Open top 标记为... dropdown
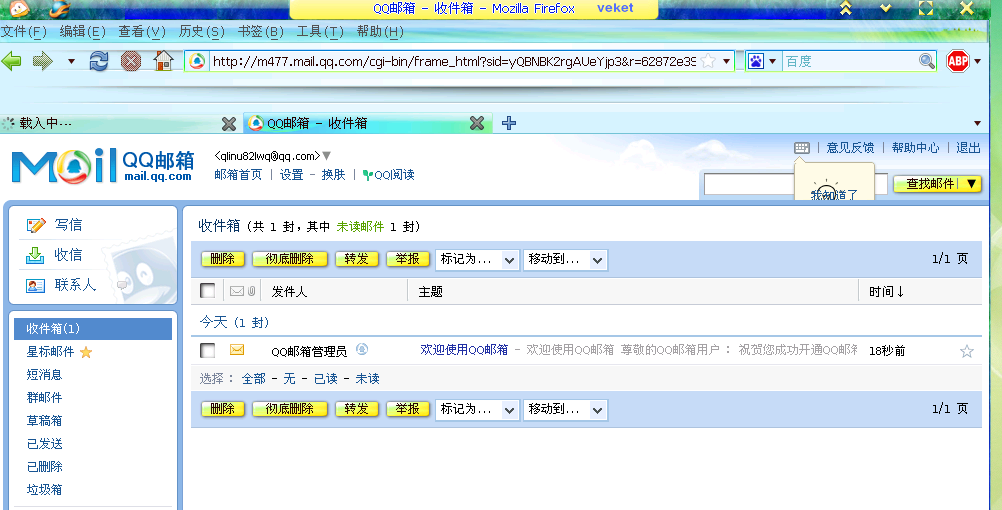This screenshot has height=510, width=1002. (x=477, y=259)
